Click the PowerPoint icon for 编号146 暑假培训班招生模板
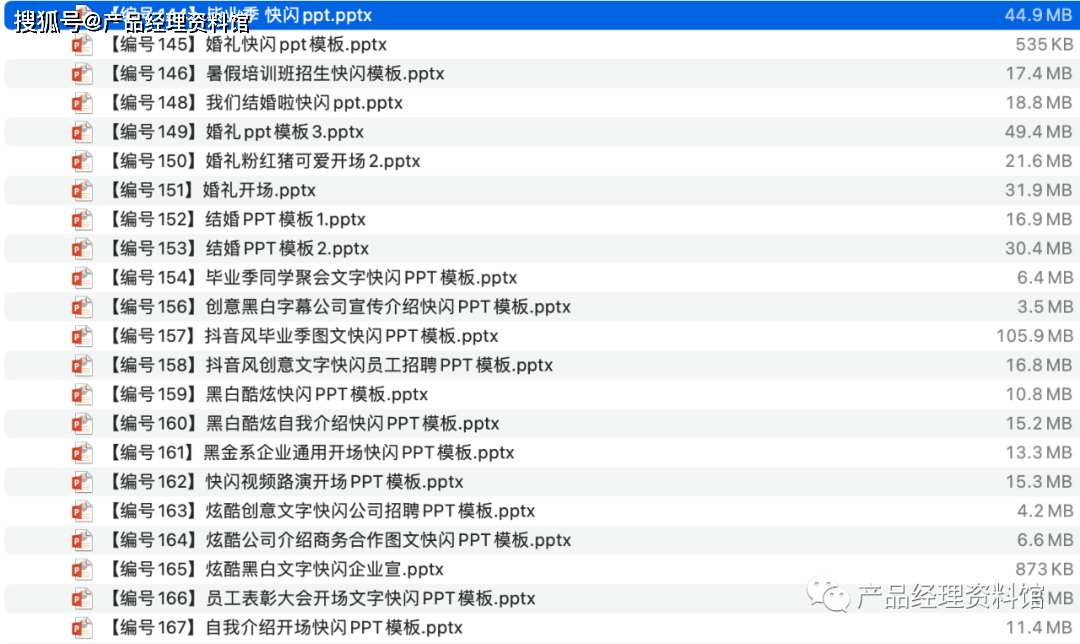1080x644 pixels. [81, 73]
